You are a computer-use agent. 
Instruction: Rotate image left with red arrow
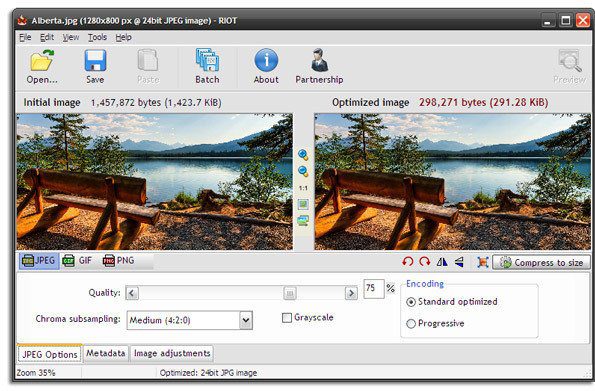coord(408,262)
